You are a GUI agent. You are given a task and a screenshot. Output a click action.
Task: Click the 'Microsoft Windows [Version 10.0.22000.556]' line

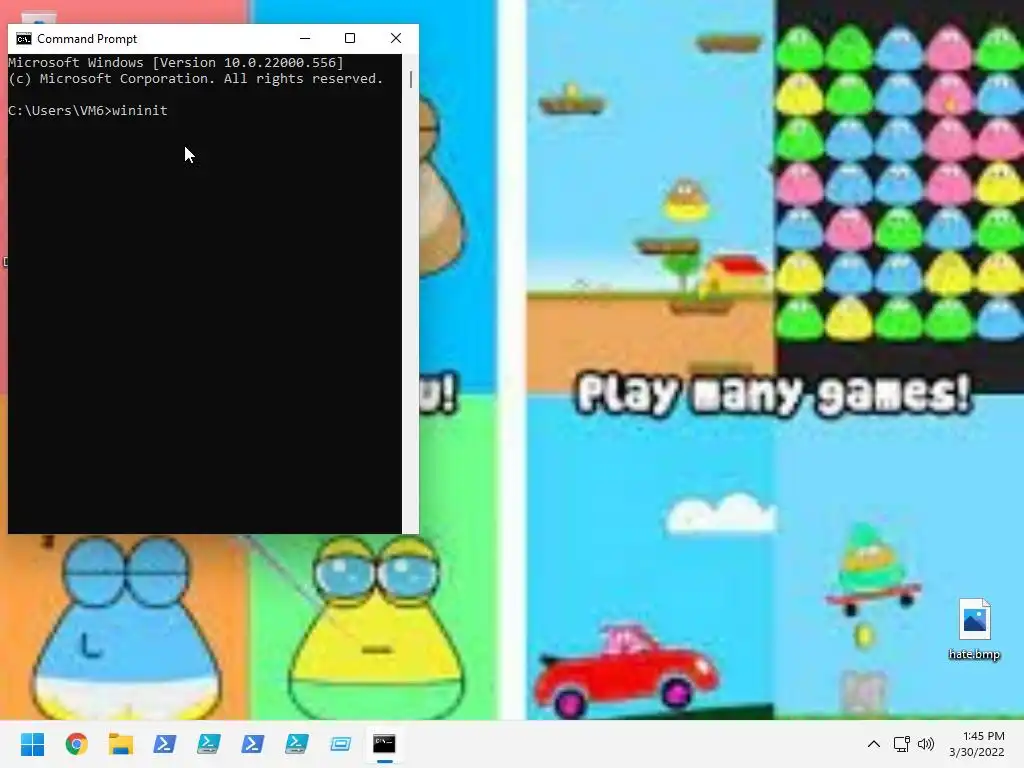click(176, 63)
